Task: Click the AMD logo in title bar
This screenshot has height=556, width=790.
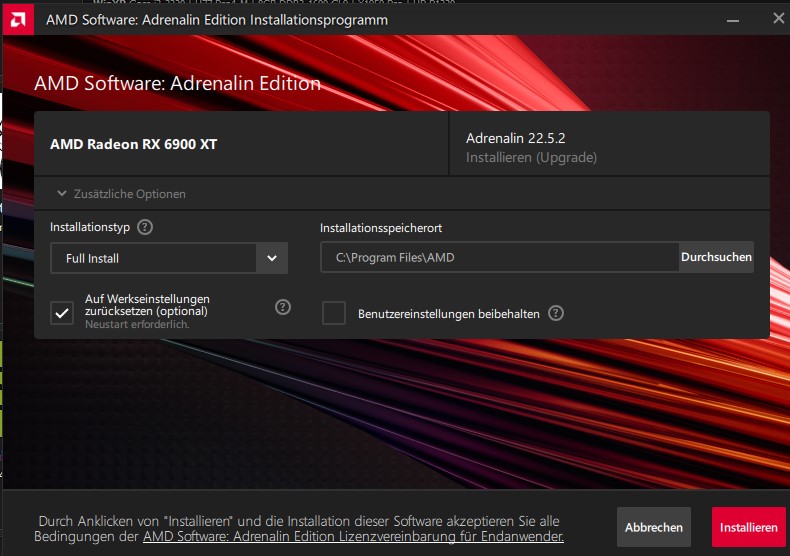Action: pyautogui.click(x=18, y=20)
